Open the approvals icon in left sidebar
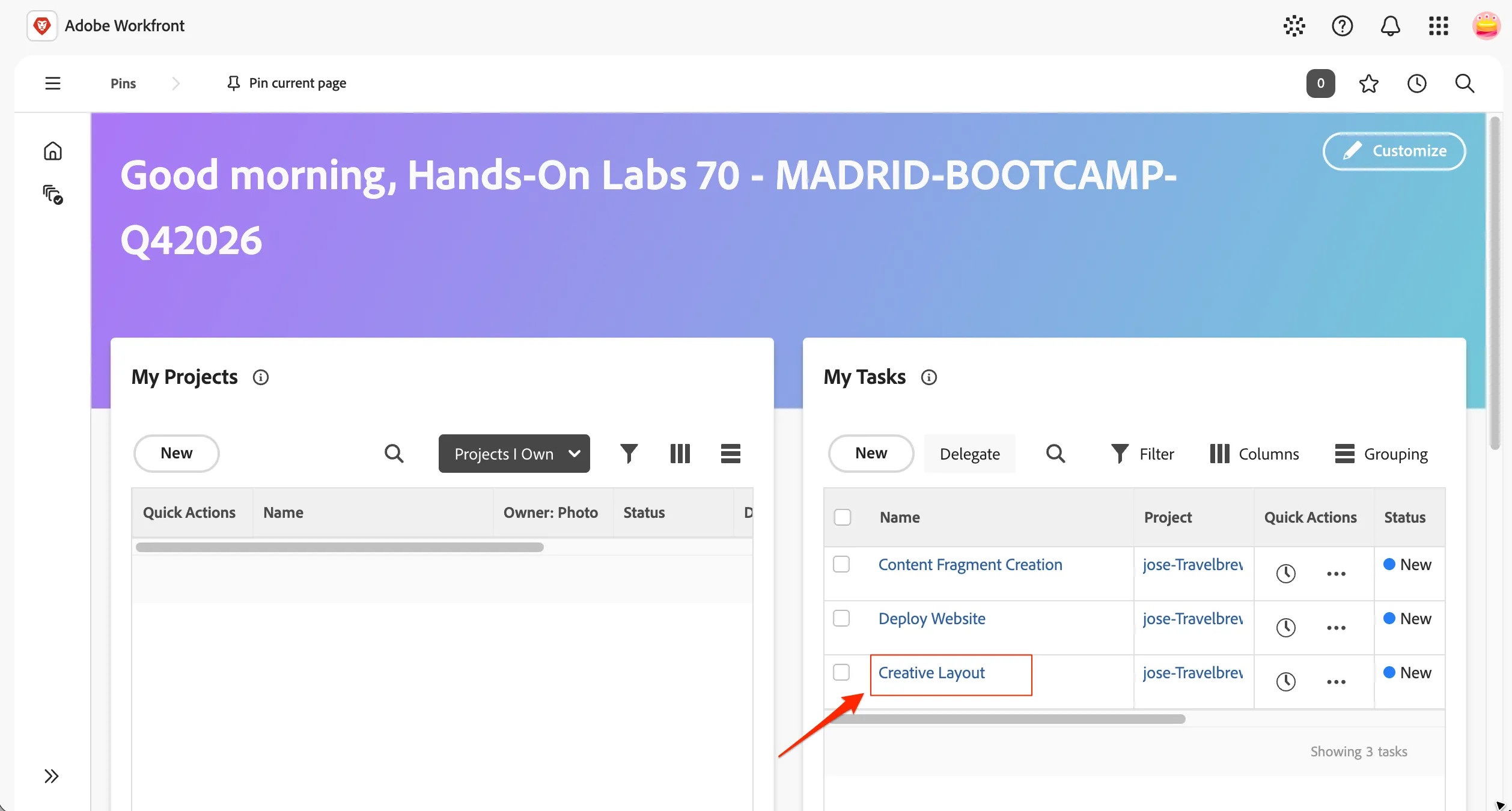 pos(53,195)
